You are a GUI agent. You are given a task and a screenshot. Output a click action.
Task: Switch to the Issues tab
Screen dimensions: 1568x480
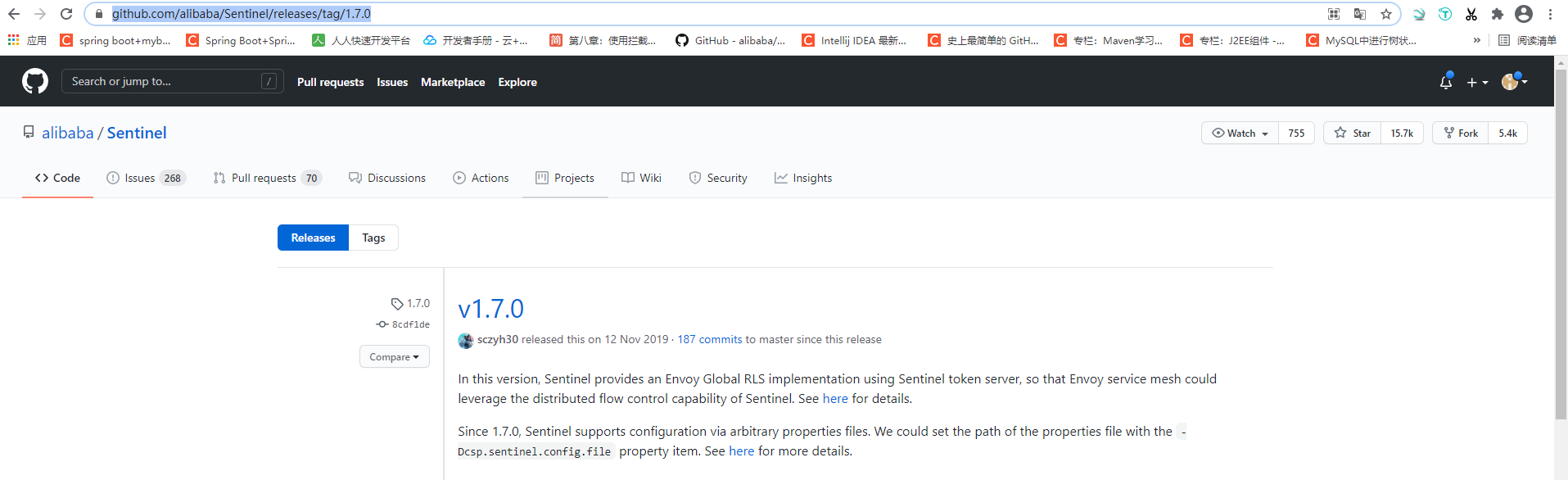146,178
